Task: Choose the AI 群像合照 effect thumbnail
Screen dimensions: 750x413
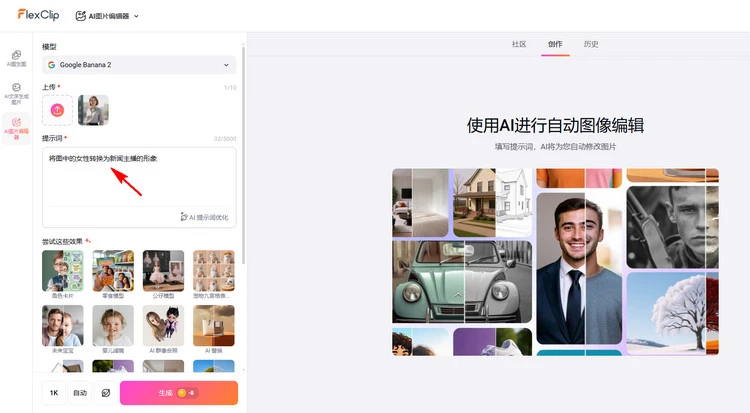Action: tap(163, 326)
